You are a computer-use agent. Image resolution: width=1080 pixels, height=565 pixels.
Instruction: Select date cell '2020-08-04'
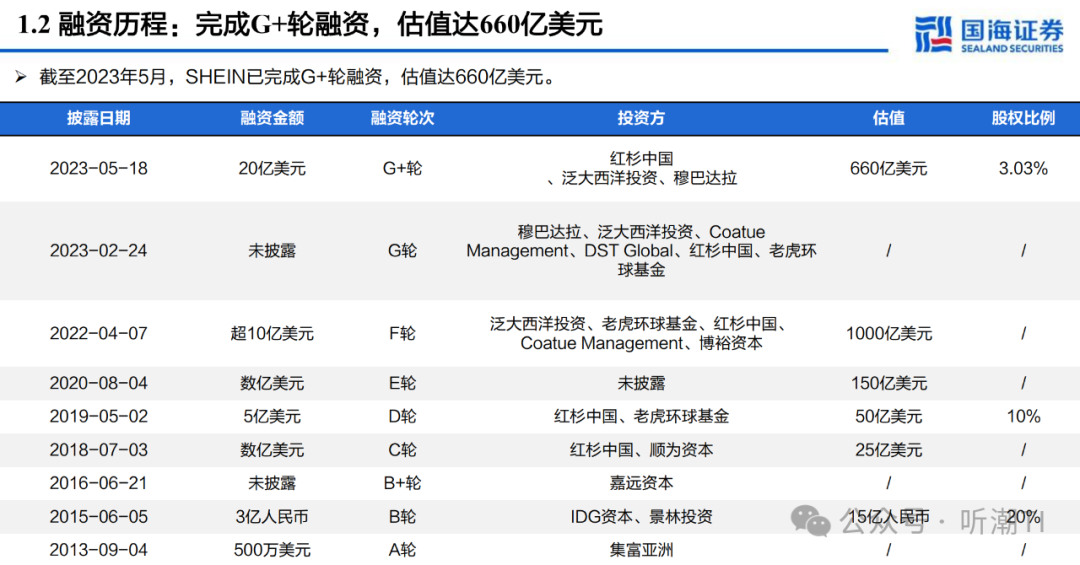point(98,383)
